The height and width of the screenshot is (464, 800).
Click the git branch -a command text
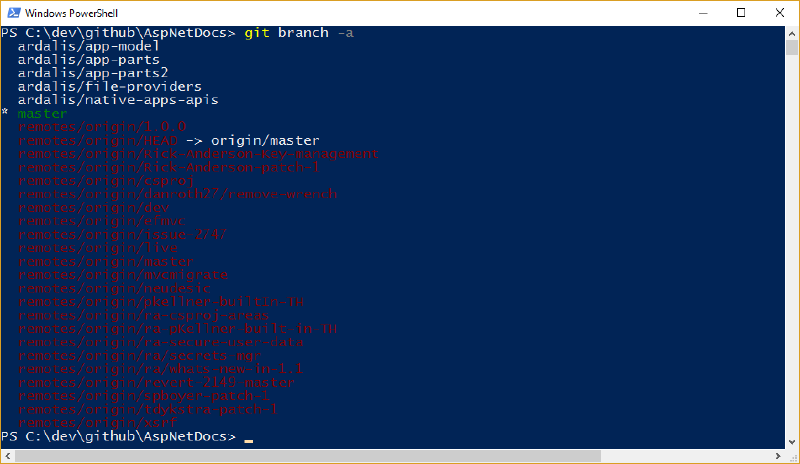coord(299,33)
